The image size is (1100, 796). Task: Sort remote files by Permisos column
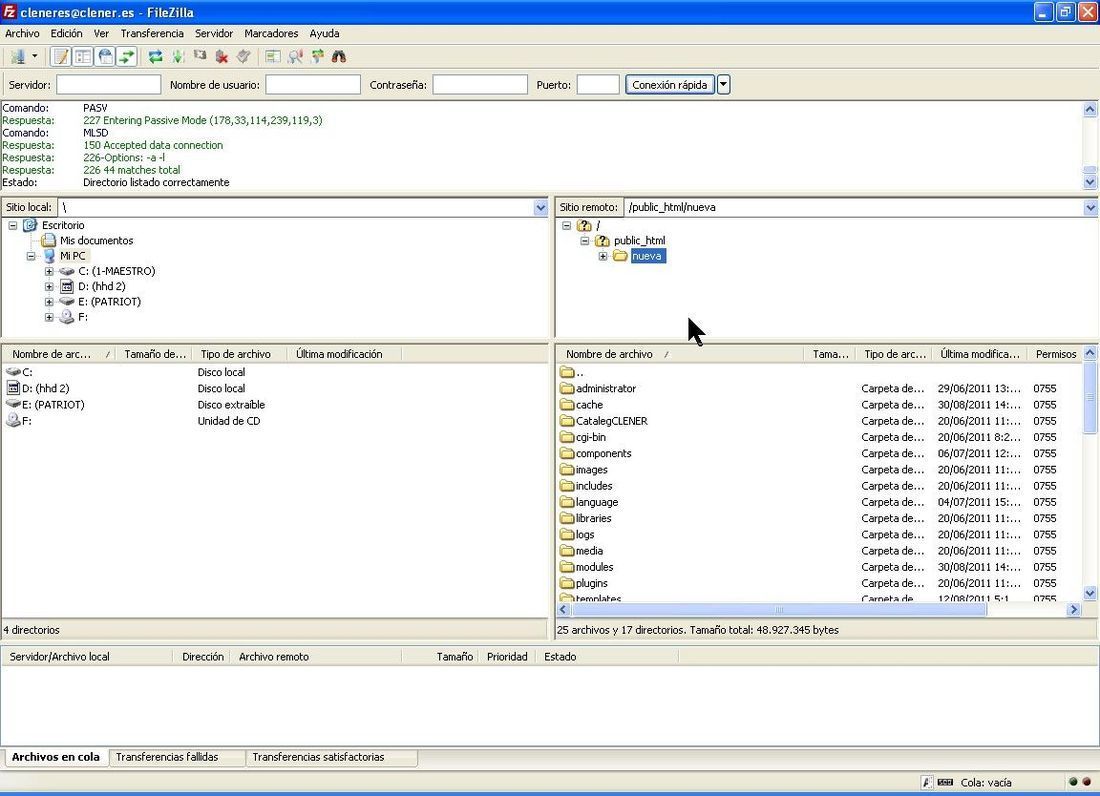[1056, 354]
